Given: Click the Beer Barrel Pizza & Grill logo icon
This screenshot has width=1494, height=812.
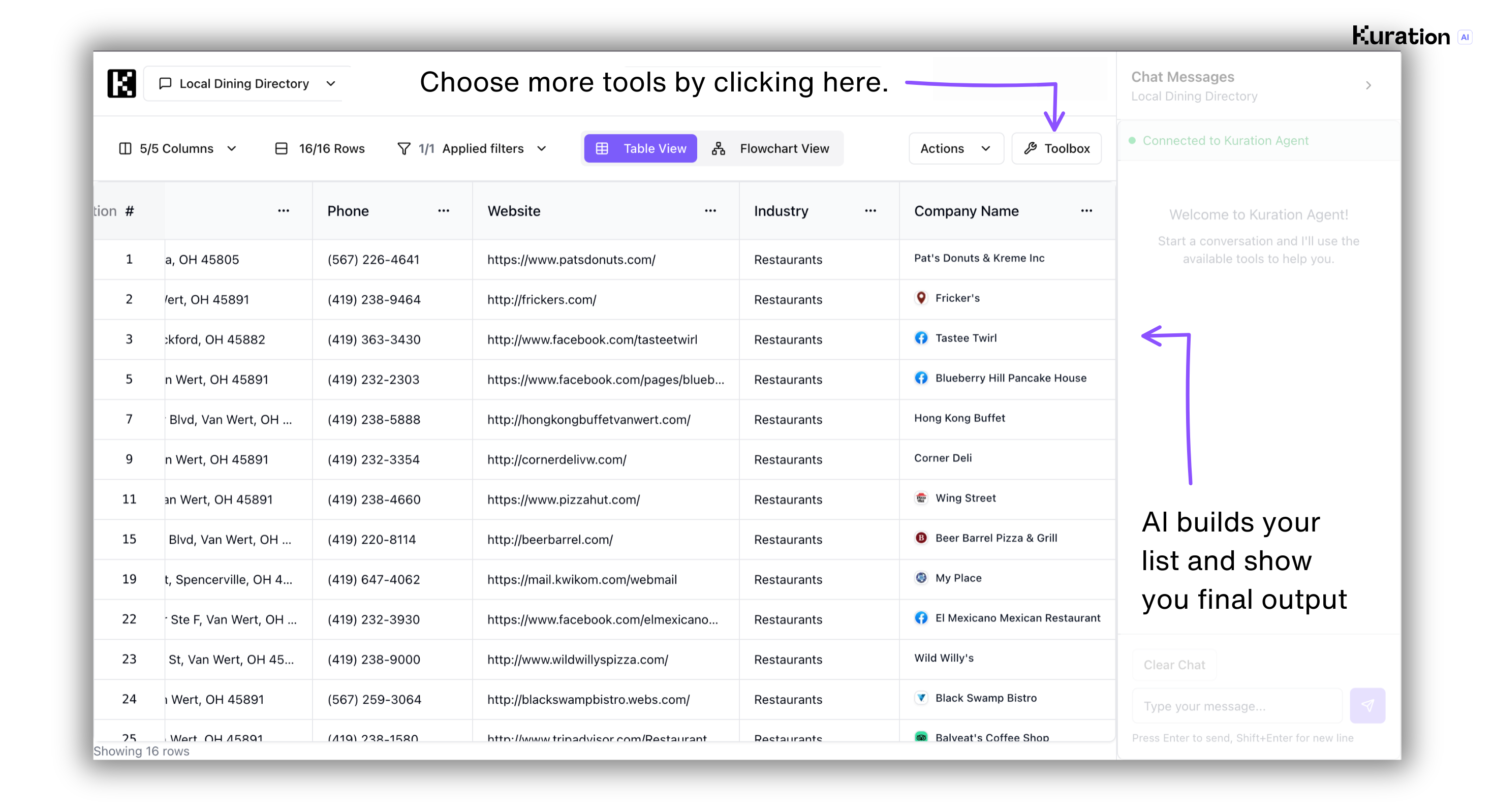Looking at the screenshot, I should (921, 538).
